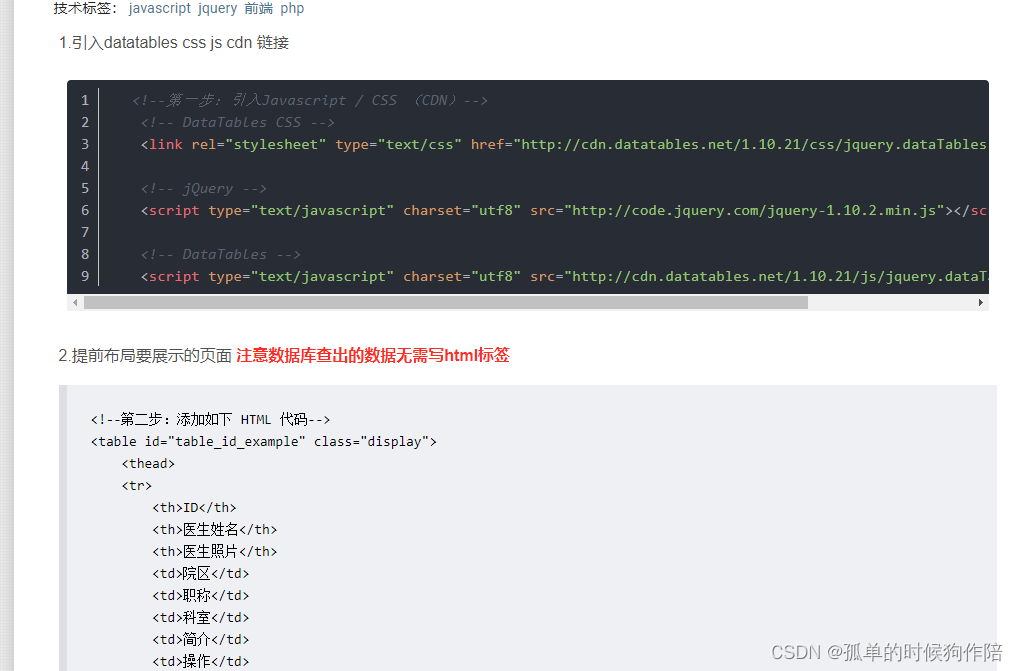Screen dimensions: 1018x671
Task: Click the DataTables CSS URL on line 3
Action: tap(750, 144)
